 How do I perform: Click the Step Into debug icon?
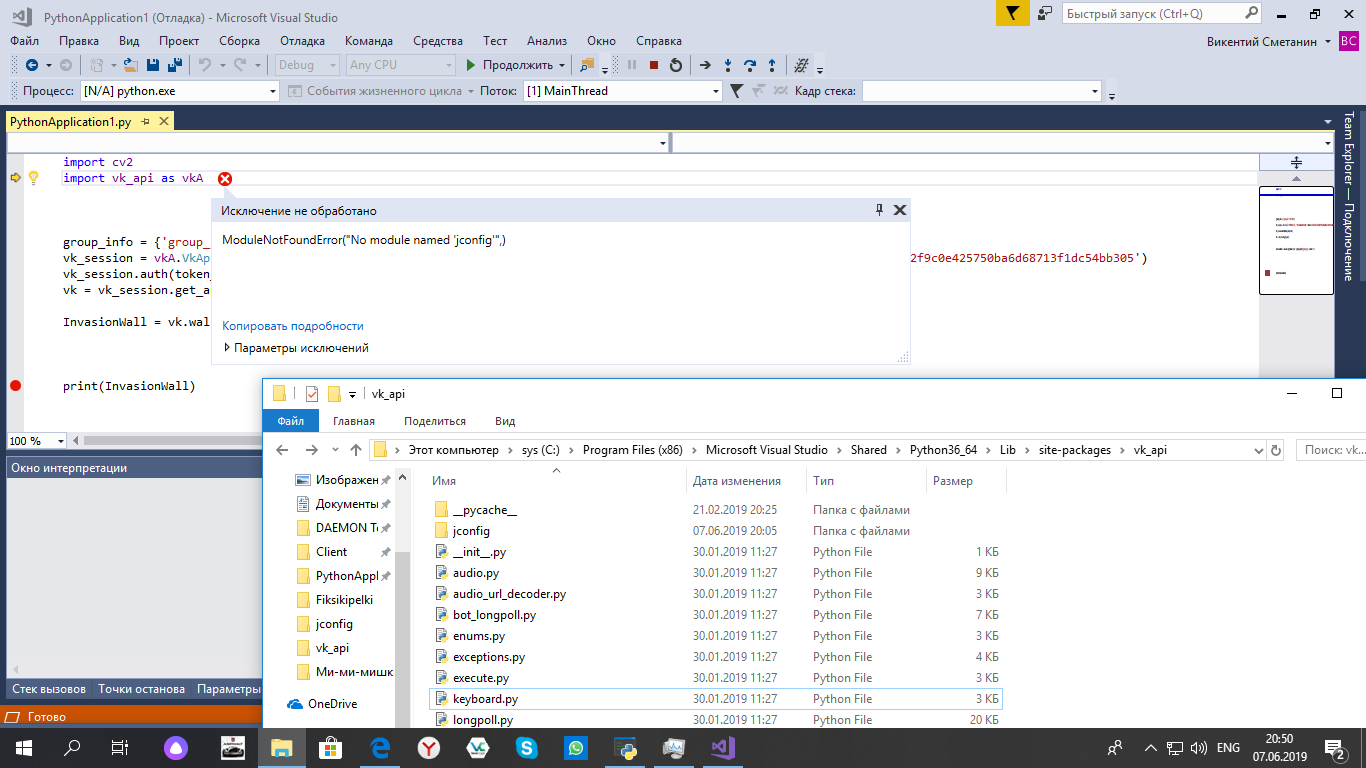click(x=728, y=65)
